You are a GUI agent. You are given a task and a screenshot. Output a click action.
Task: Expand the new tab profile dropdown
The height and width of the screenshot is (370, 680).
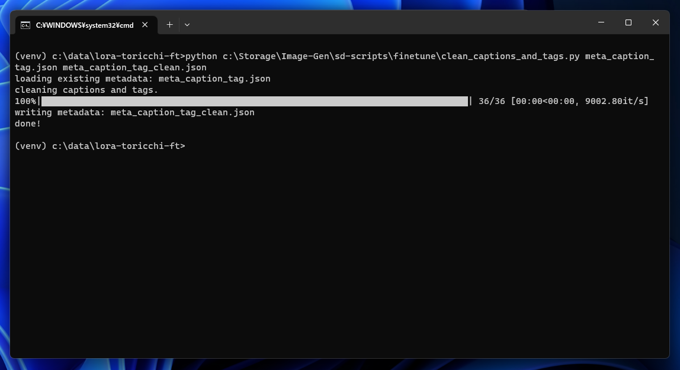pos(187,25)
